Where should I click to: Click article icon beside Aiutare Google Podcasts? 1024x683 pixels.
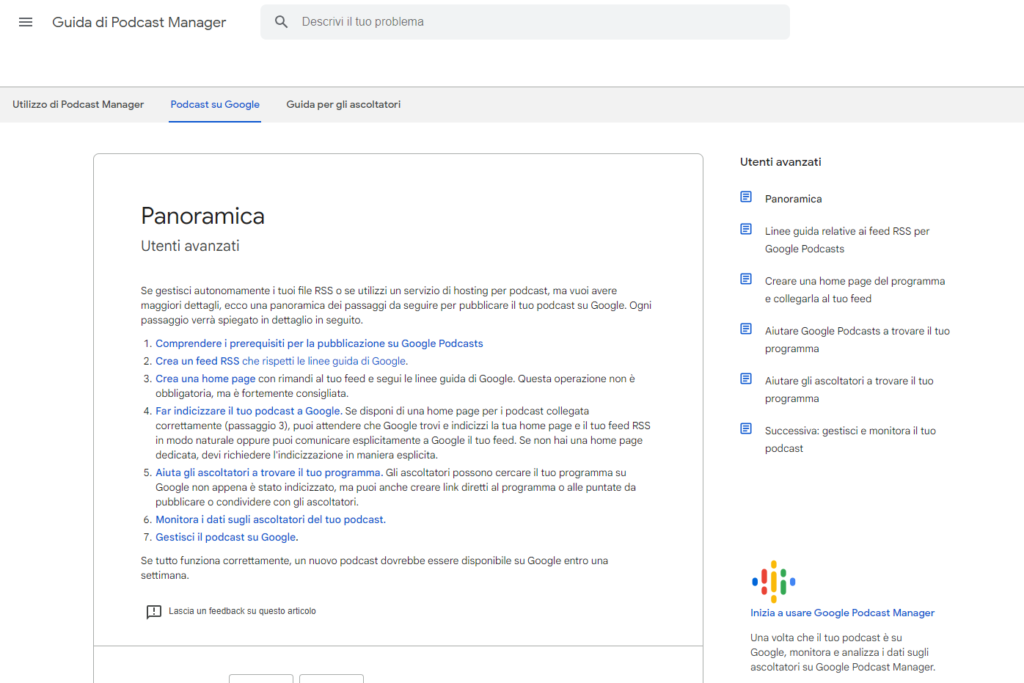tap(746, 328)
